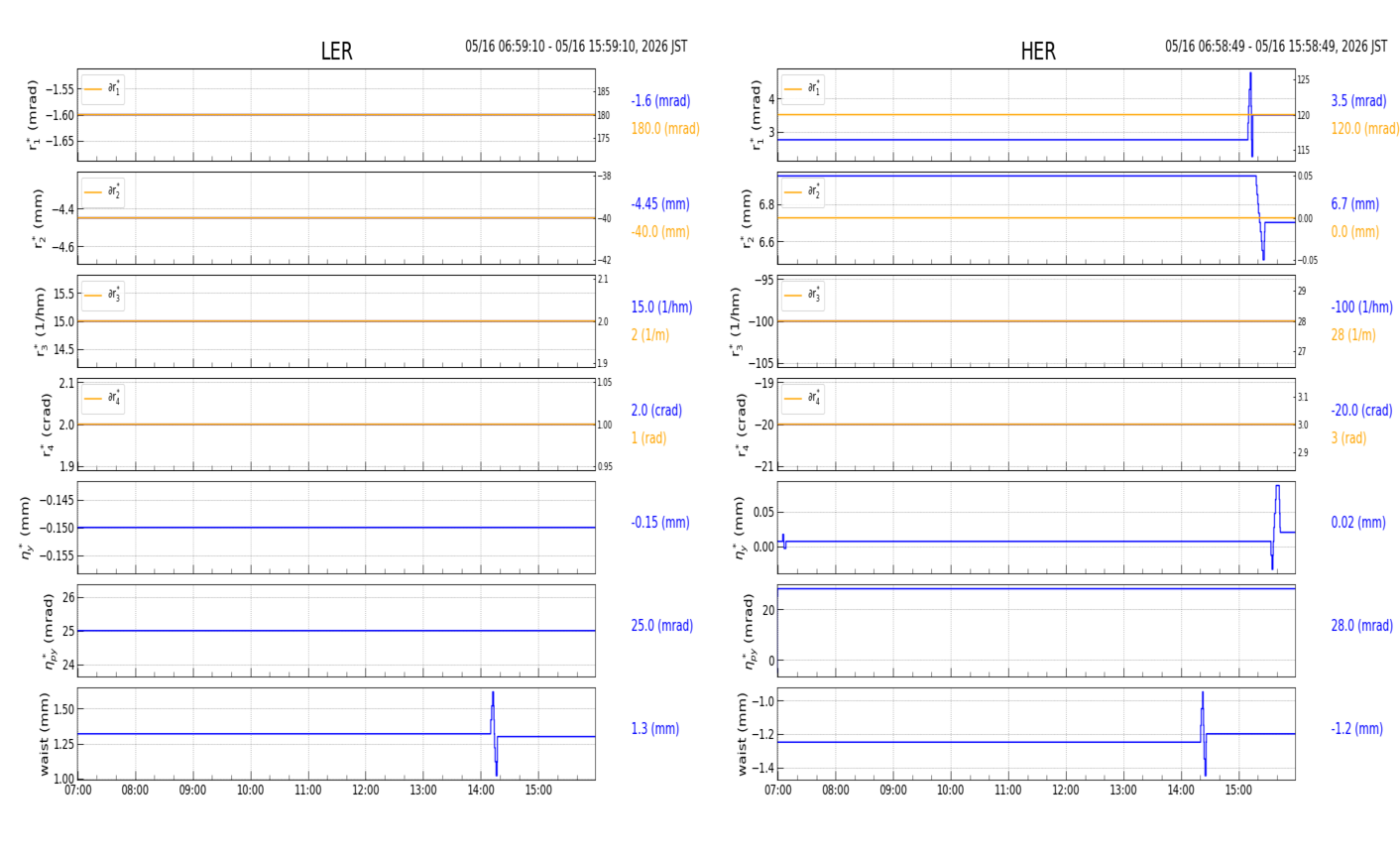
Task: Click the HER panel title
Action: pyautogui.click(x=1038, y=52)
